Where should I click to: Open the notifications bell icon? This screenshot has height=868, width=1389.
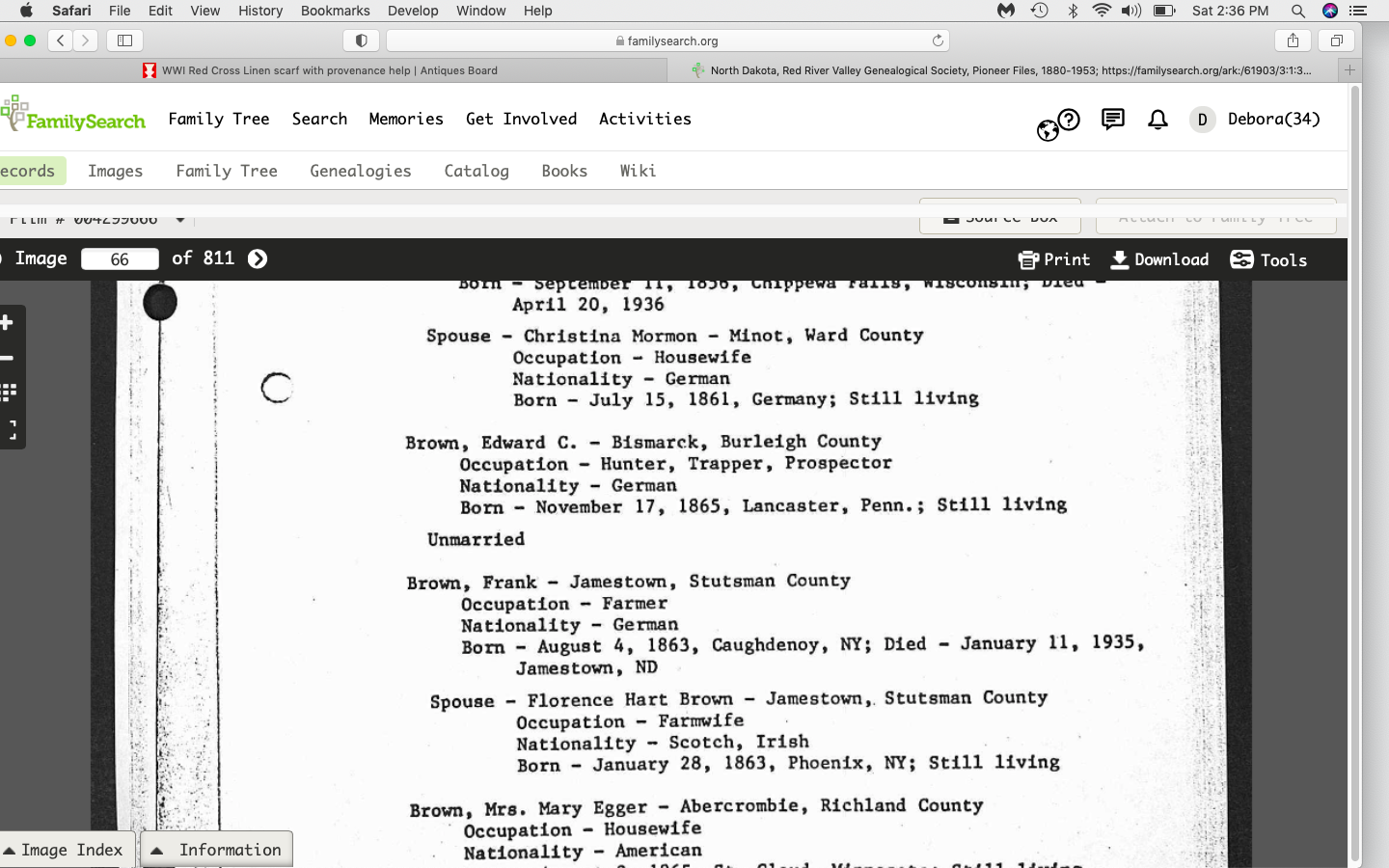1157,120
